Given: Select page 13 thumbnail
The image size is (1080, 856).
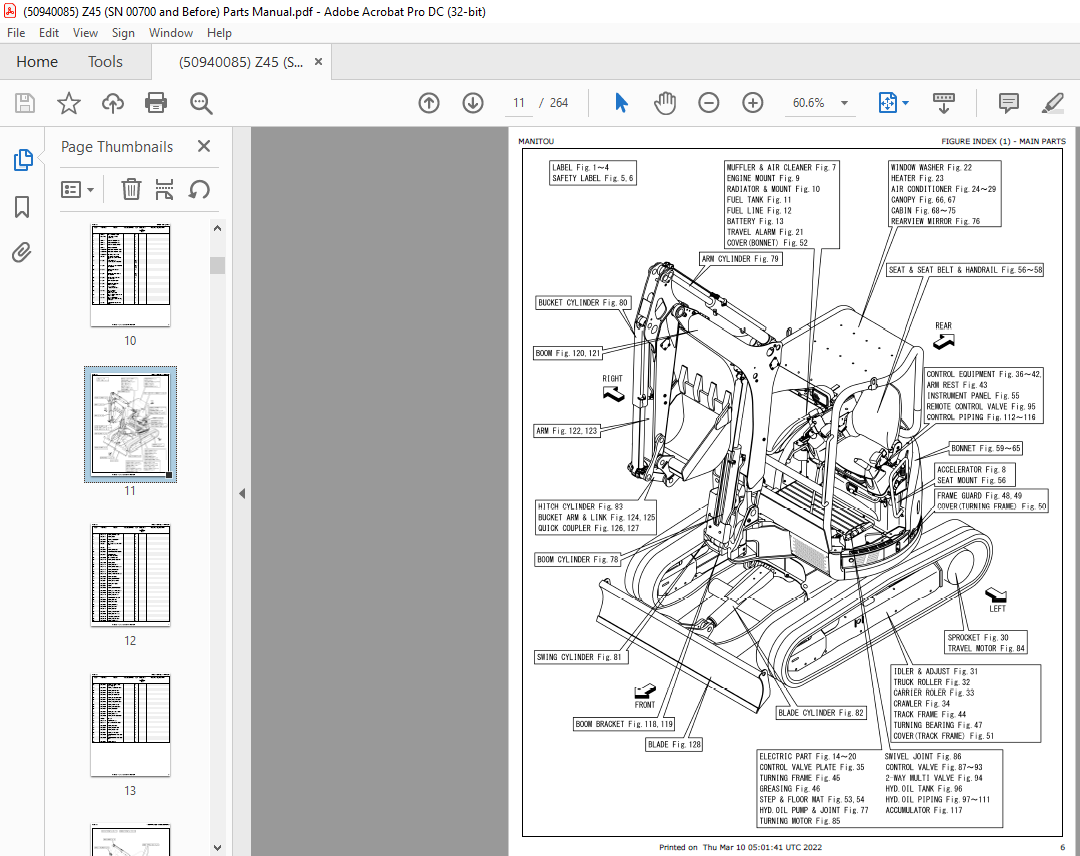Looking at the screenshot, I should click(130, 725).
